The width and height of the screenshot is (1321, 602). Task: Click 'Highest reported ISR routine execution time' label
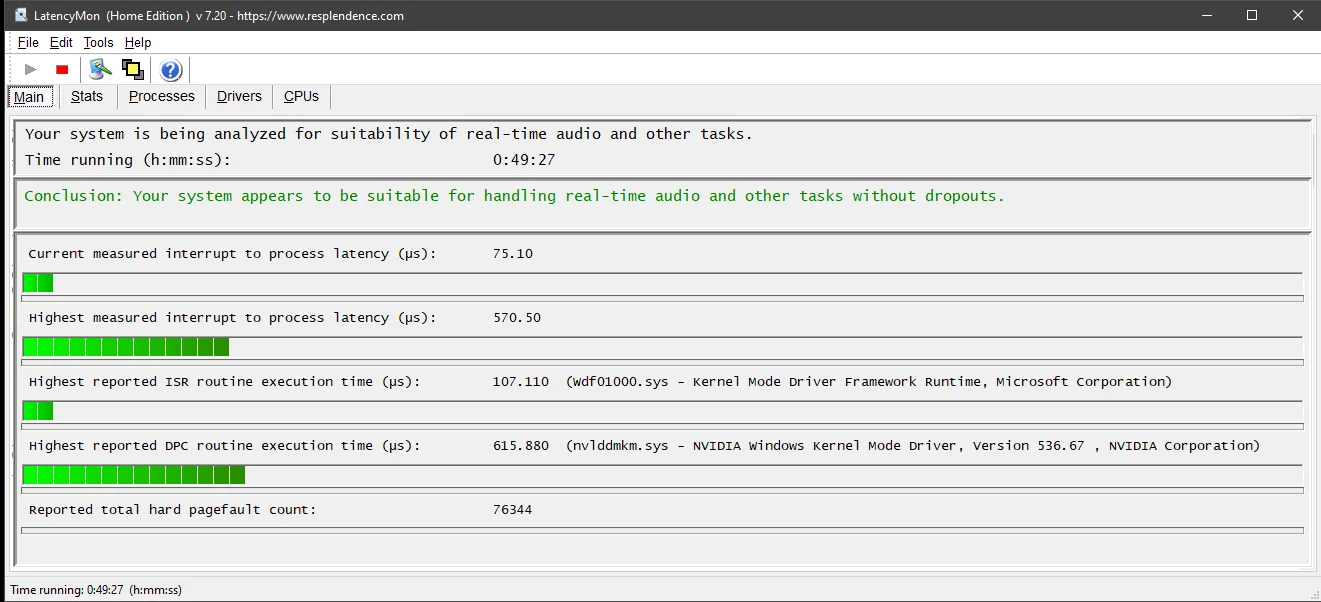tap(225, 382)
